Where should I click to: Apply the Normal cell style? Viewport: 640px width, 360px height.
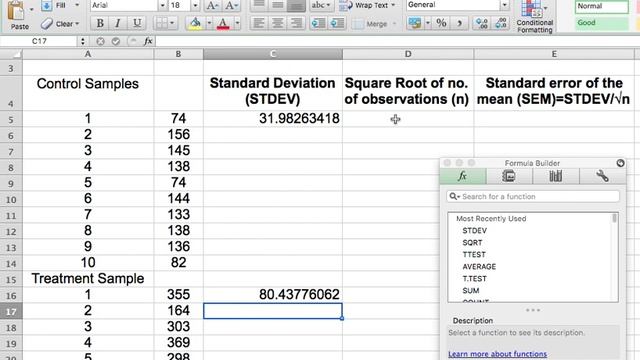point(602,7)
